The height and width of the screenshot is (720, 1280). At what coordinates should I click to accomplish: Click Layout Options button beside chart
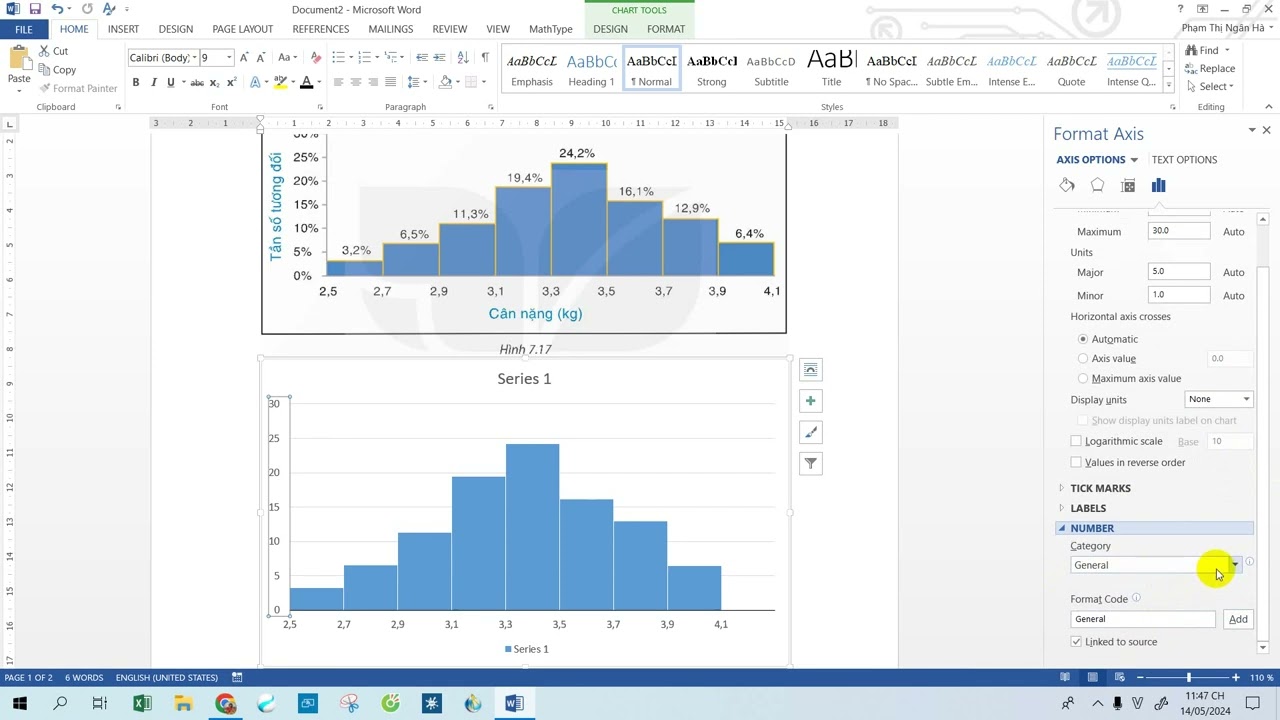click(x=810, y=370)
